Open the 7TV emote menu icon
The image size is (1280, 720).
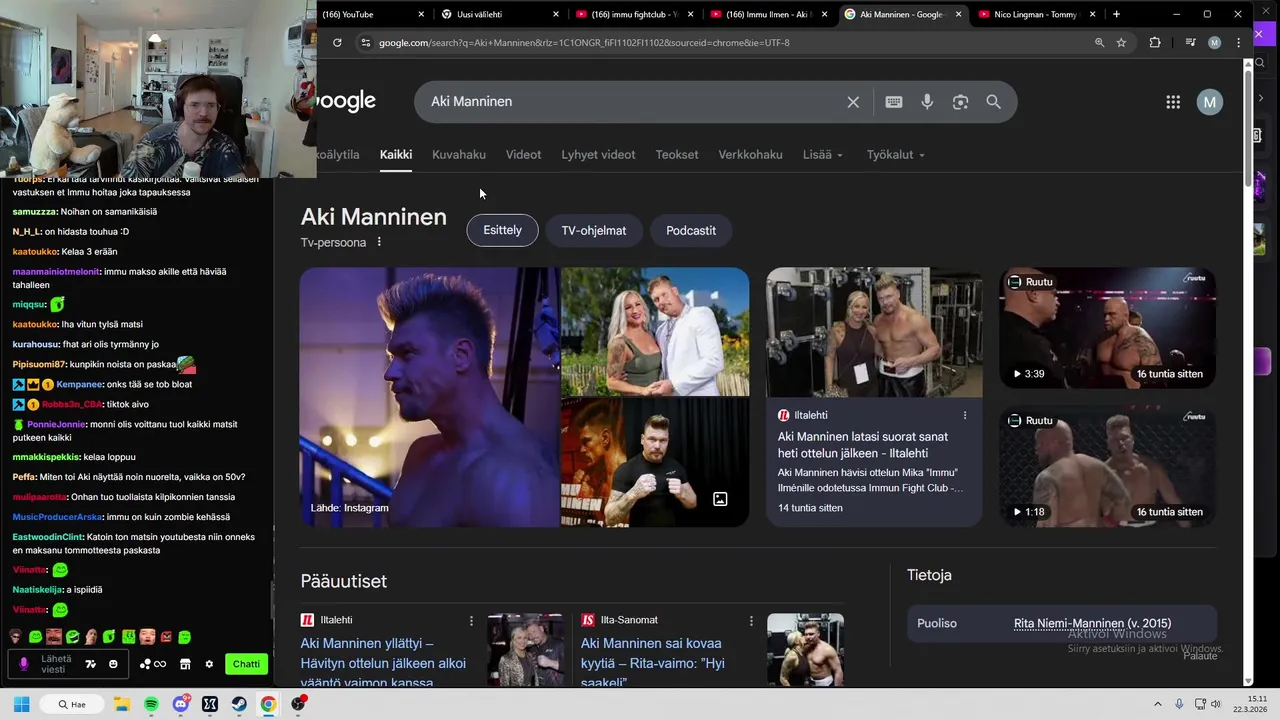(90, 664)
